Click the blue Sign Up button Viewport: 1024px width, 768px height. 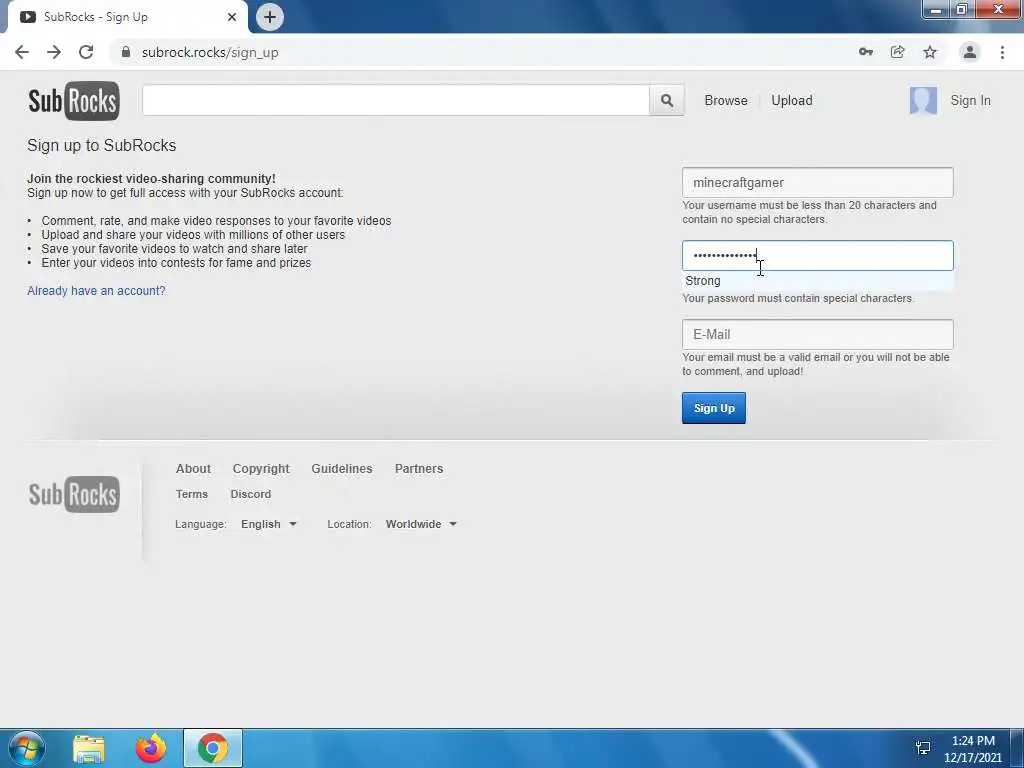tap(714, 408)
